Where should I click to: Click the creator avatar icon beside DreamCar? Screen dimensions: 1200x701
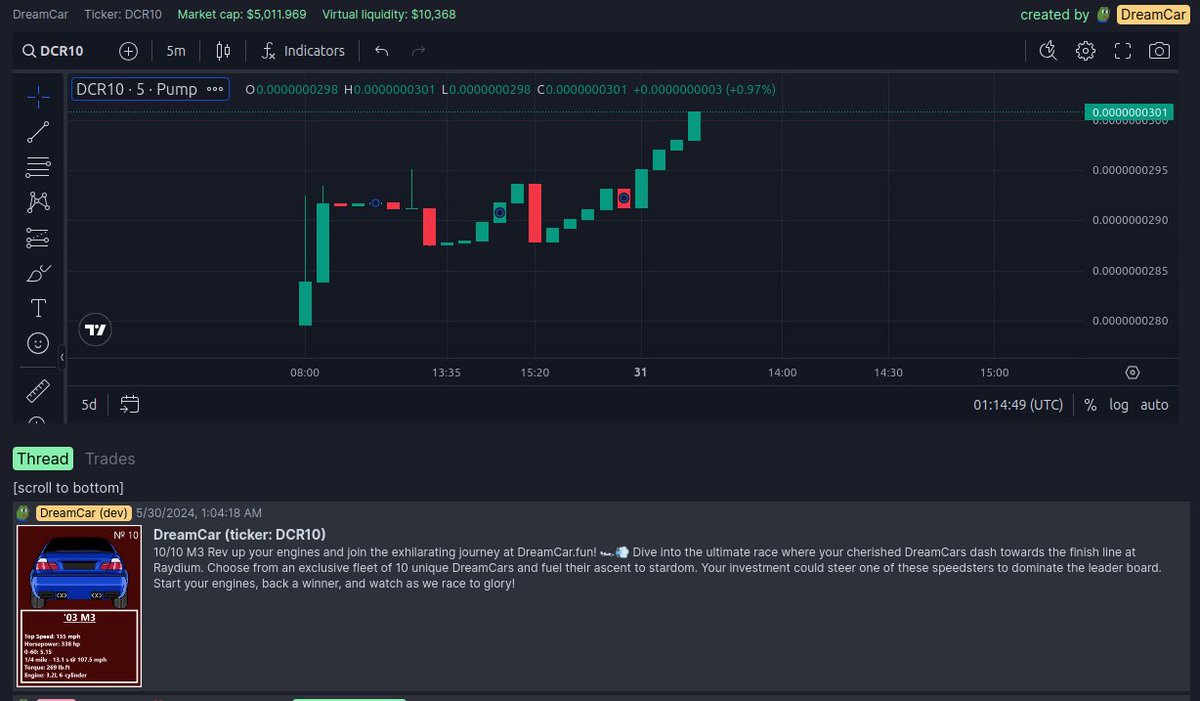(1104, 14)
